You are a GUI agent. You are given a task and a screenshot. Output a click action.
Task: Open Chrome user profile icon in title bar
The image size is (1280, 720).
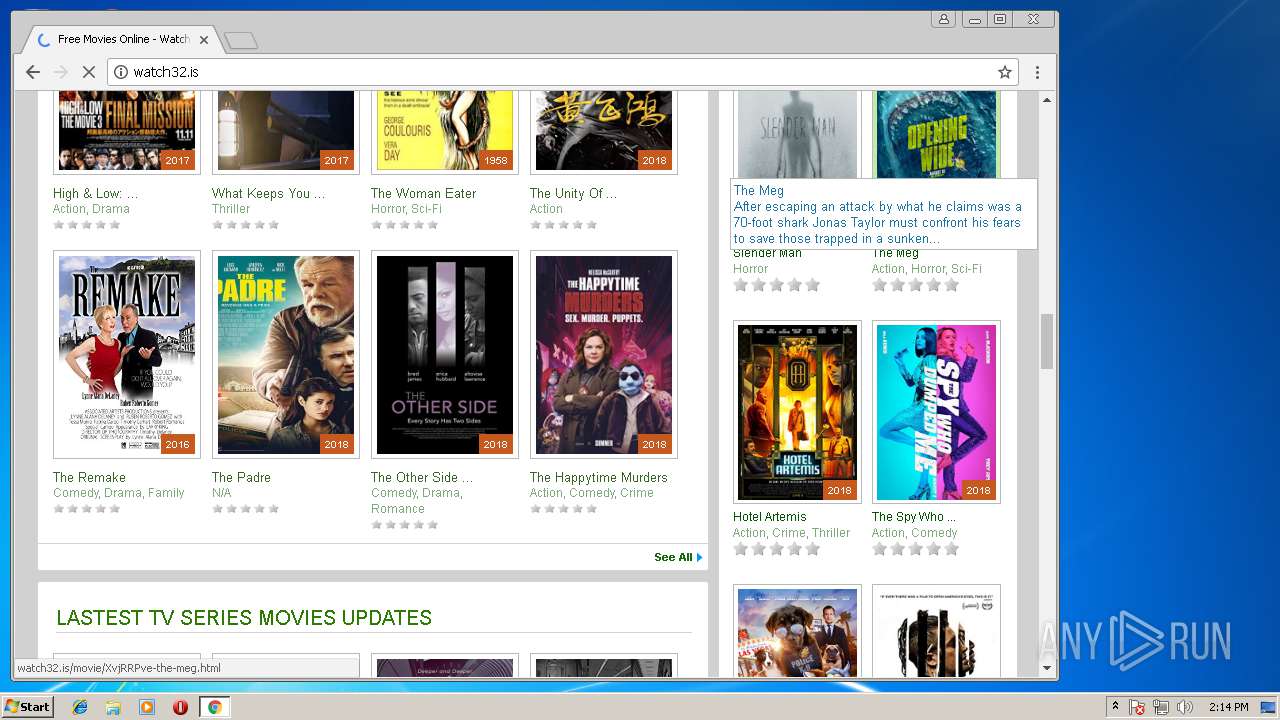pyautogui.click(x=943, y=19)
